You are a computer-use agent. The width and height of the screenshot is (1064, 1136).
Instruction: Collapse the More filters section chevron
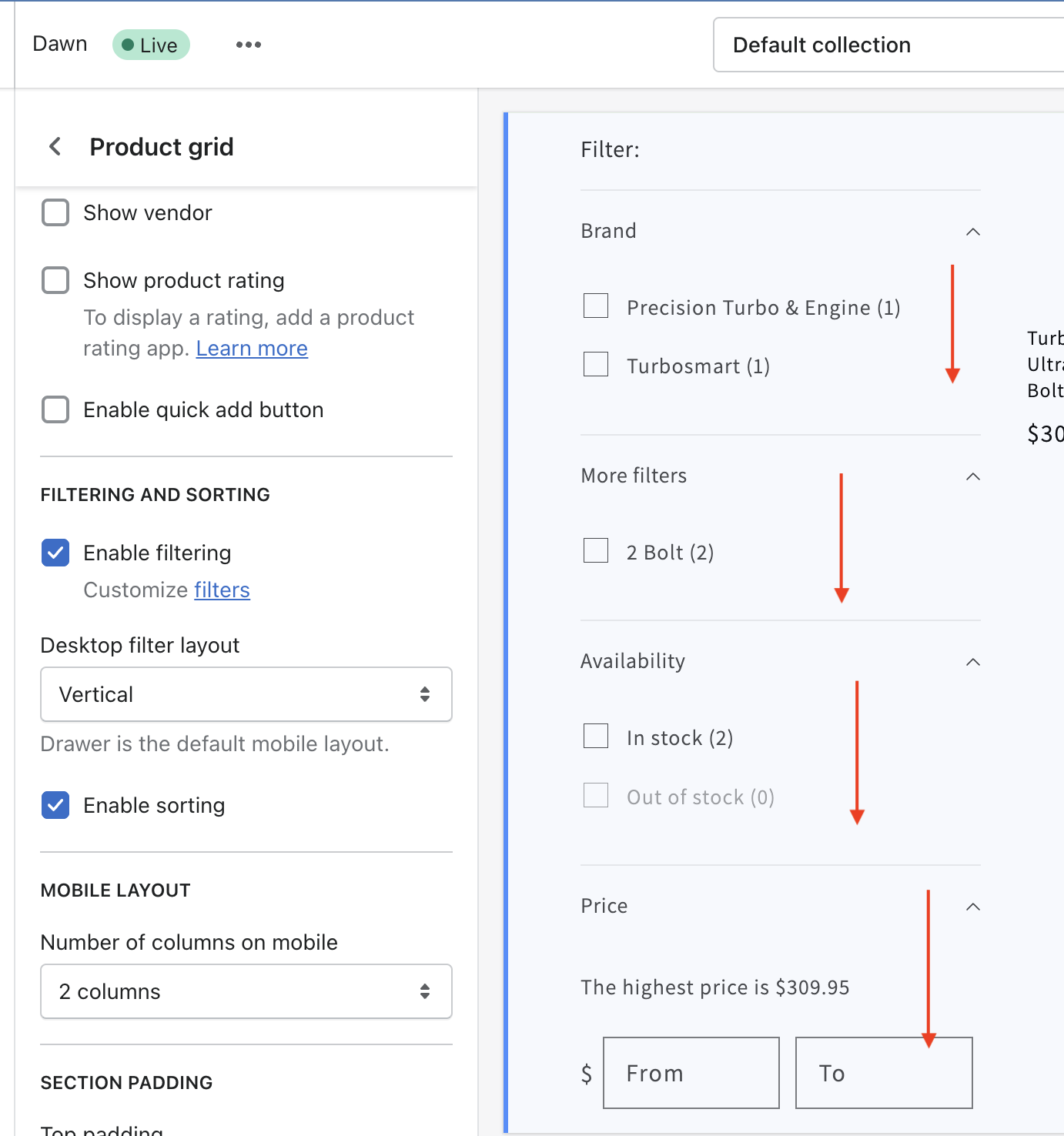pos(973,476)
